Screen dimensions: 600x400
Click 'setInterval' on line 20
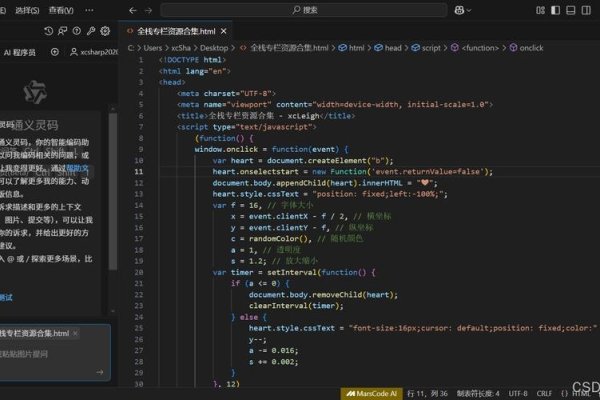point(292,273)
